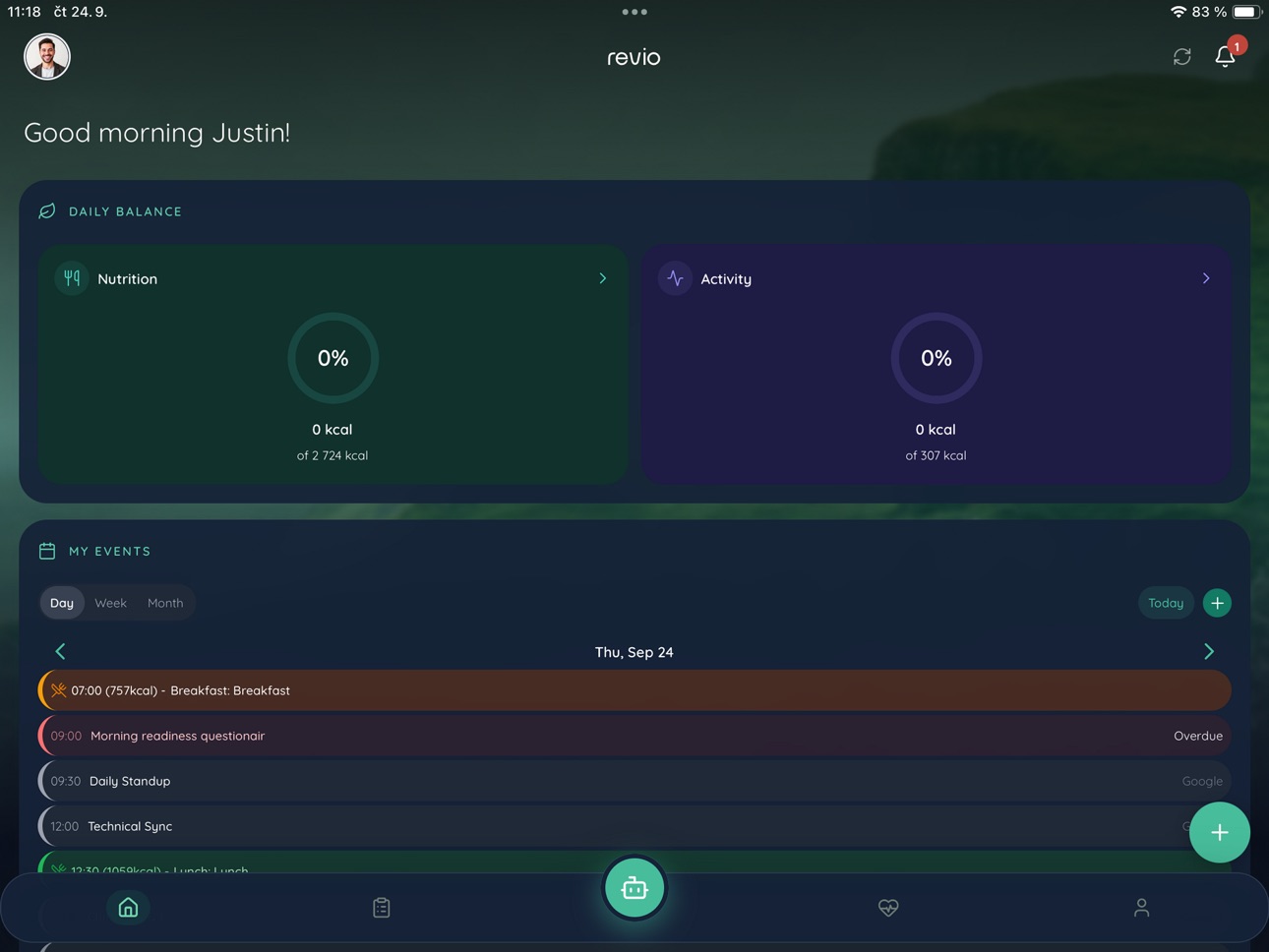Image resolution: width=1269 pixels, height=952 pixels.
Task: Tap the Wi-Fi status icon
Action: [x=1178, y=12]
